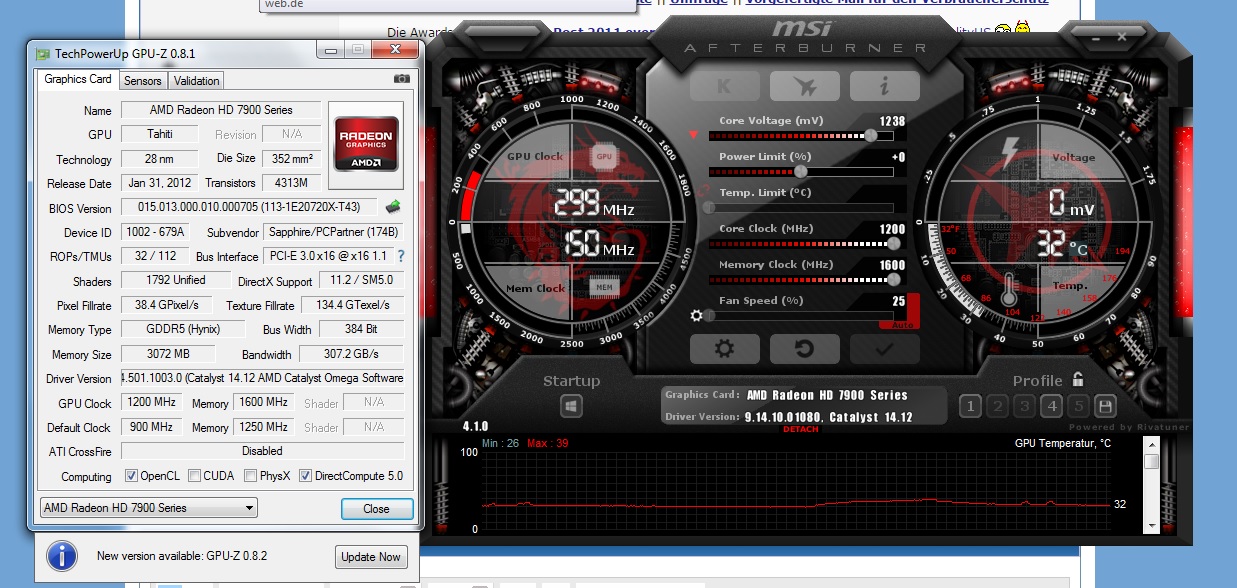Image resolution: width=1237 pixels, height=588 pixels.
Task: Click the red triangle beside Core Voltage
Action: [x=693, y=134]
